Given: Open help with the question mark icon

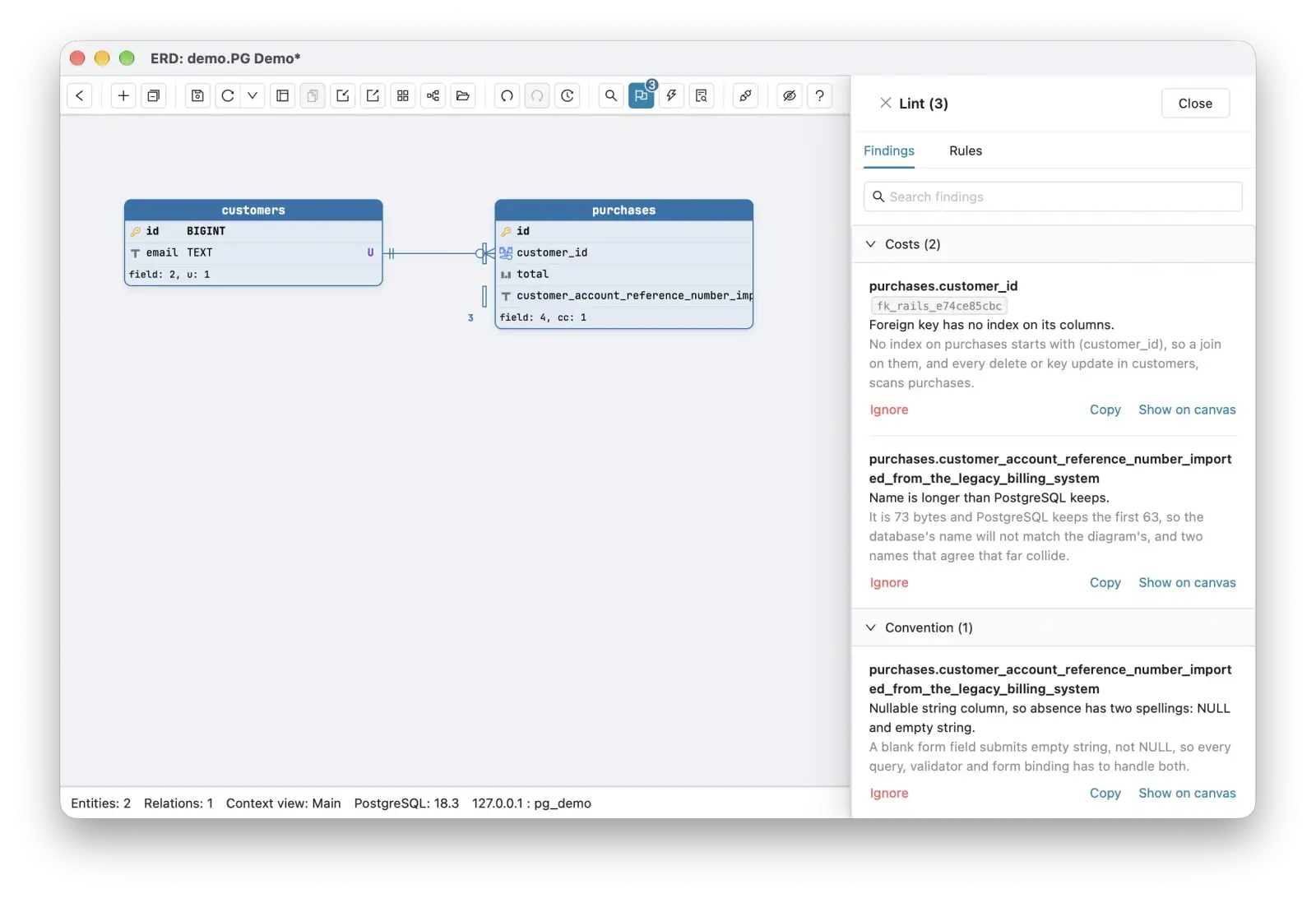Looking at the screenshot, I should (x=819, y=96).
